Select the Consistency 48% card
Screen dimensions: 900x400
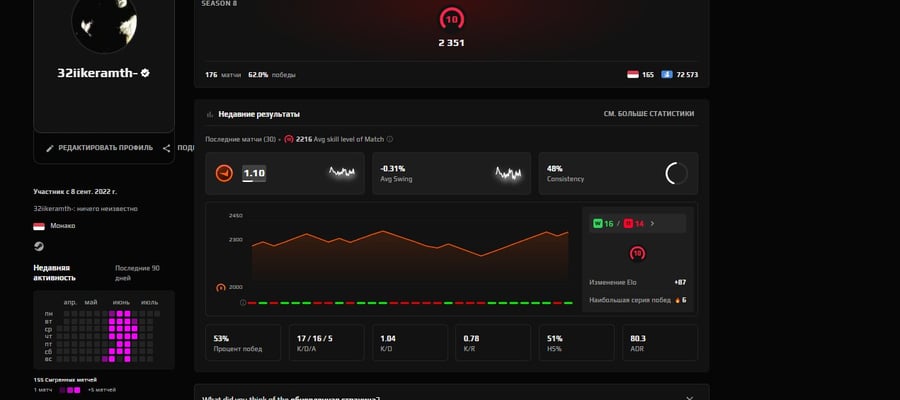[x=618, y=173]
